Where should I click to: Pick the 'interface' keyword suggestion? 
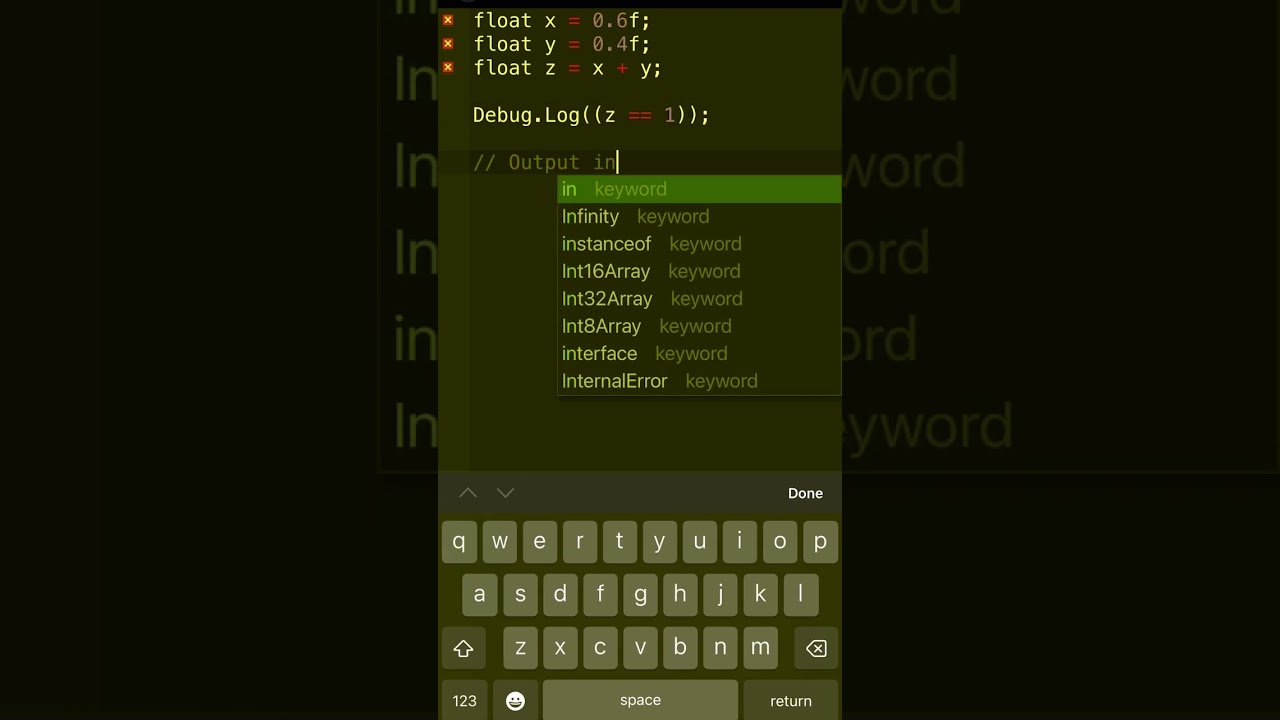tap(699, 353)
